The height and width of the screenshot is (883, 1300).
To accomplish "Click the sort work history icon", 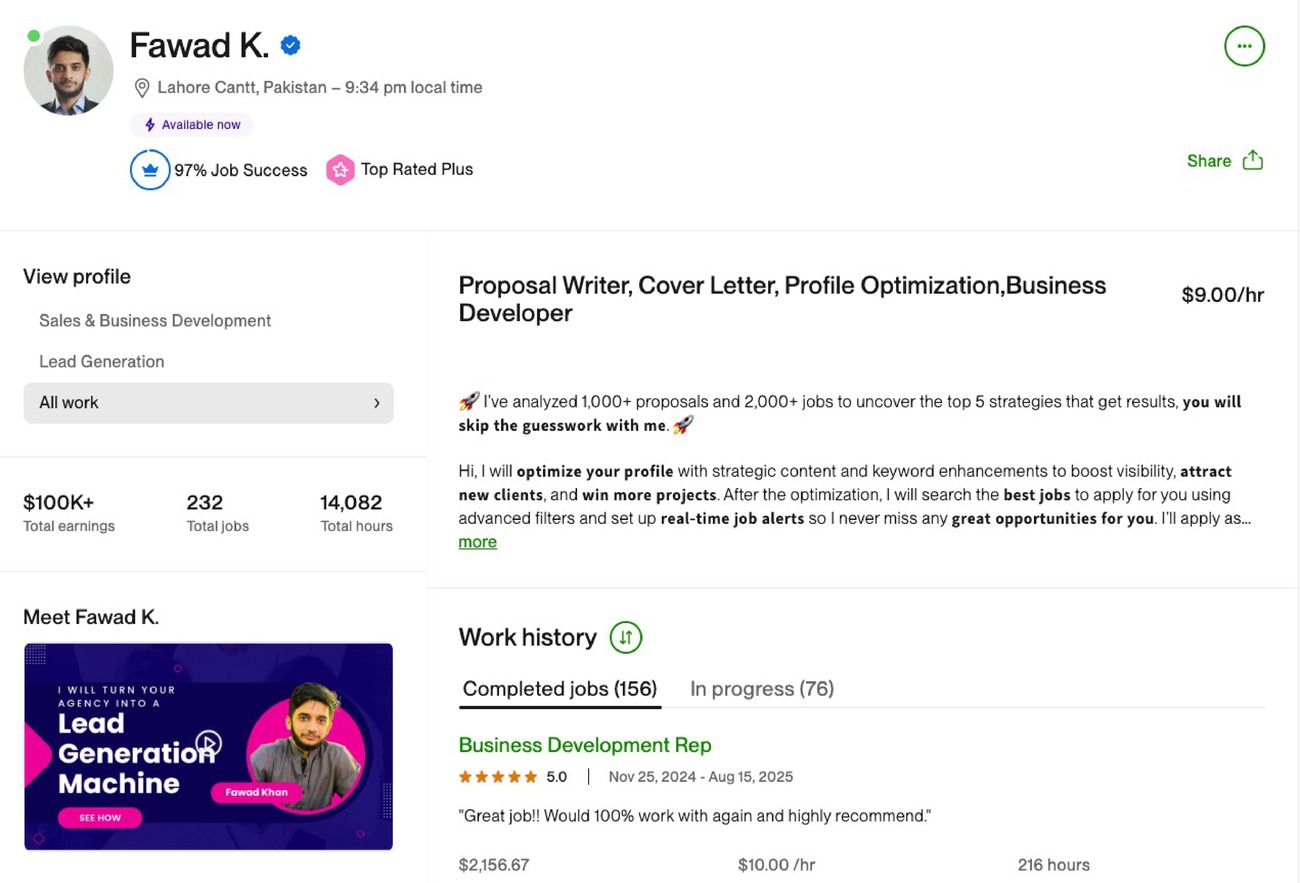I will [626, 637].
